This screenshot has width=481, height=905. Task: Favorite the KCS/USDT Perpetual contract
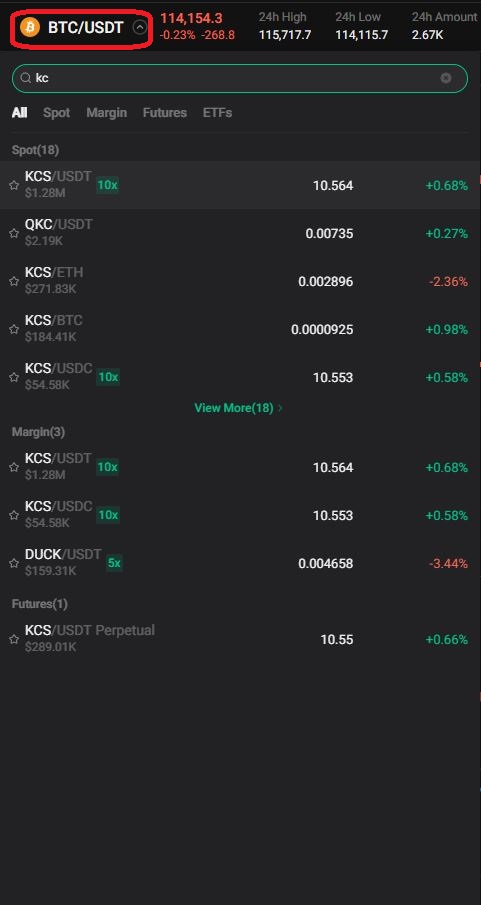(x=14, y=639)
